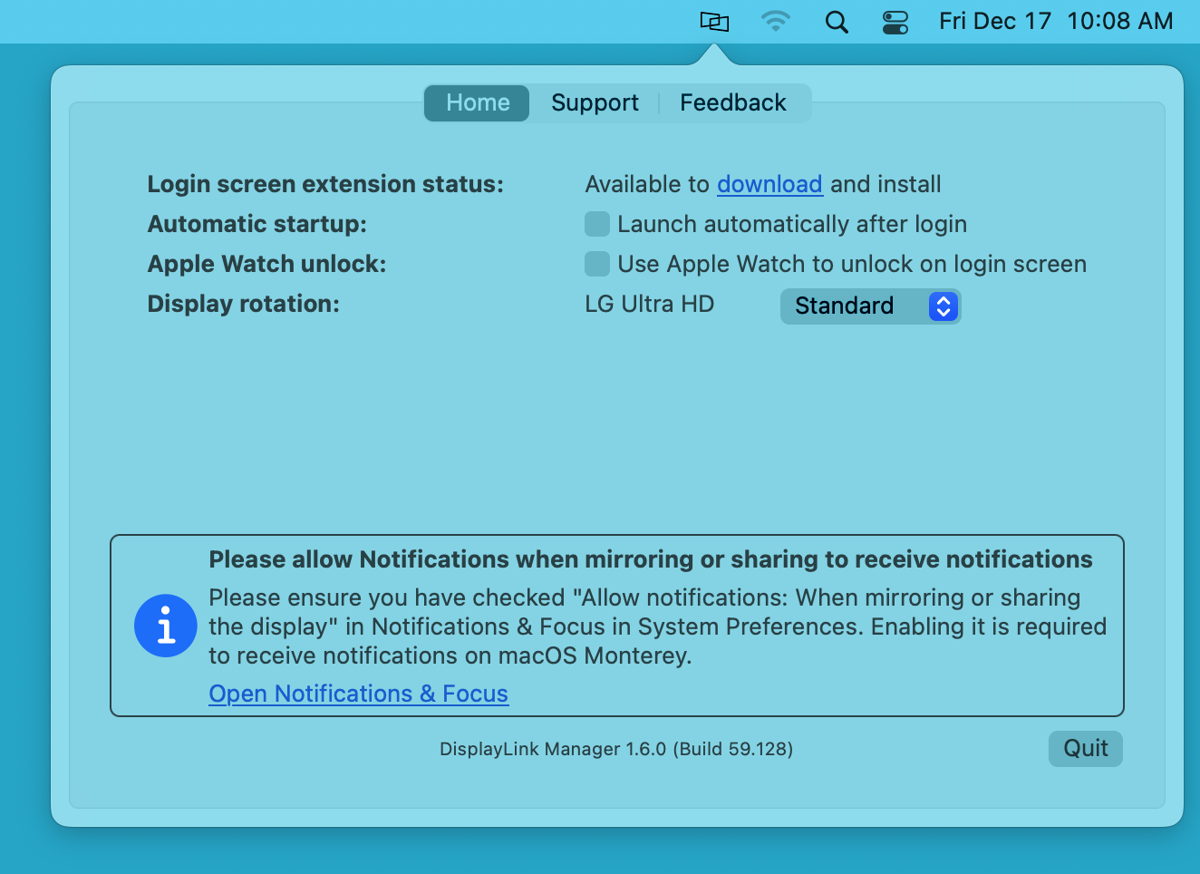Open Spotlight with the magnifying glass icon

pos(836,21)
